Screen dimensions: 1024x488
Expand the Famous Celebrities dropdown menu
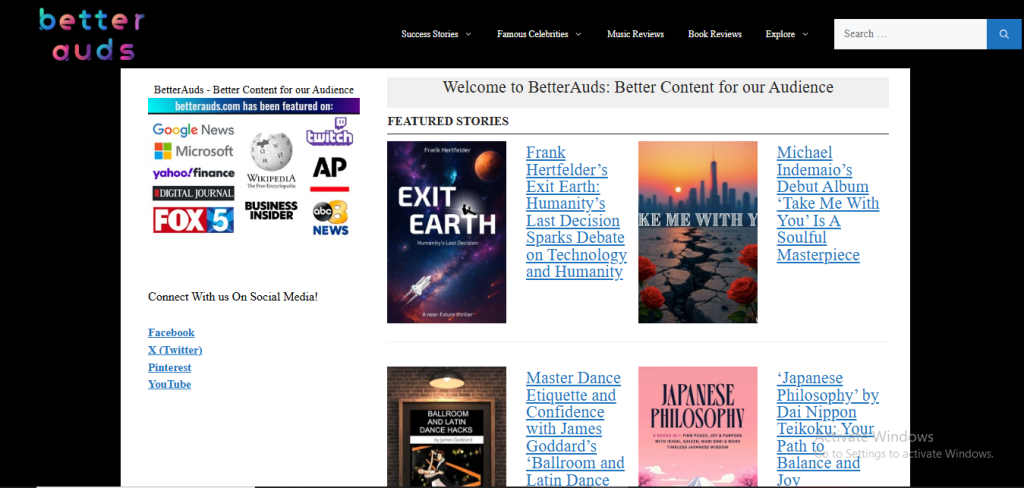pos(538,34)
